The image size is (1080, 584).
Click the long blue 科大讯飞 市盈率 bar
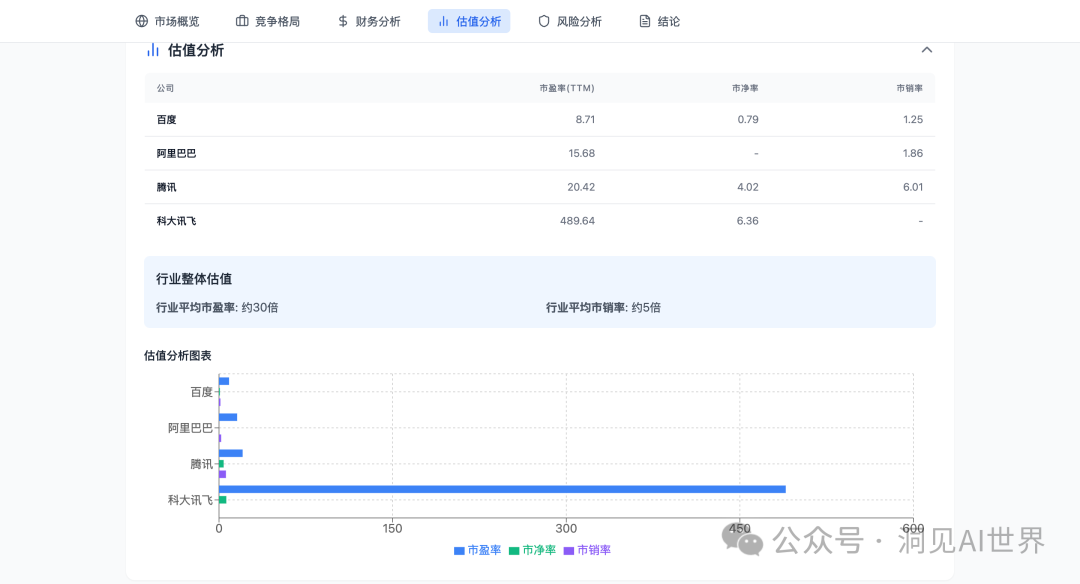coord(502,489)
